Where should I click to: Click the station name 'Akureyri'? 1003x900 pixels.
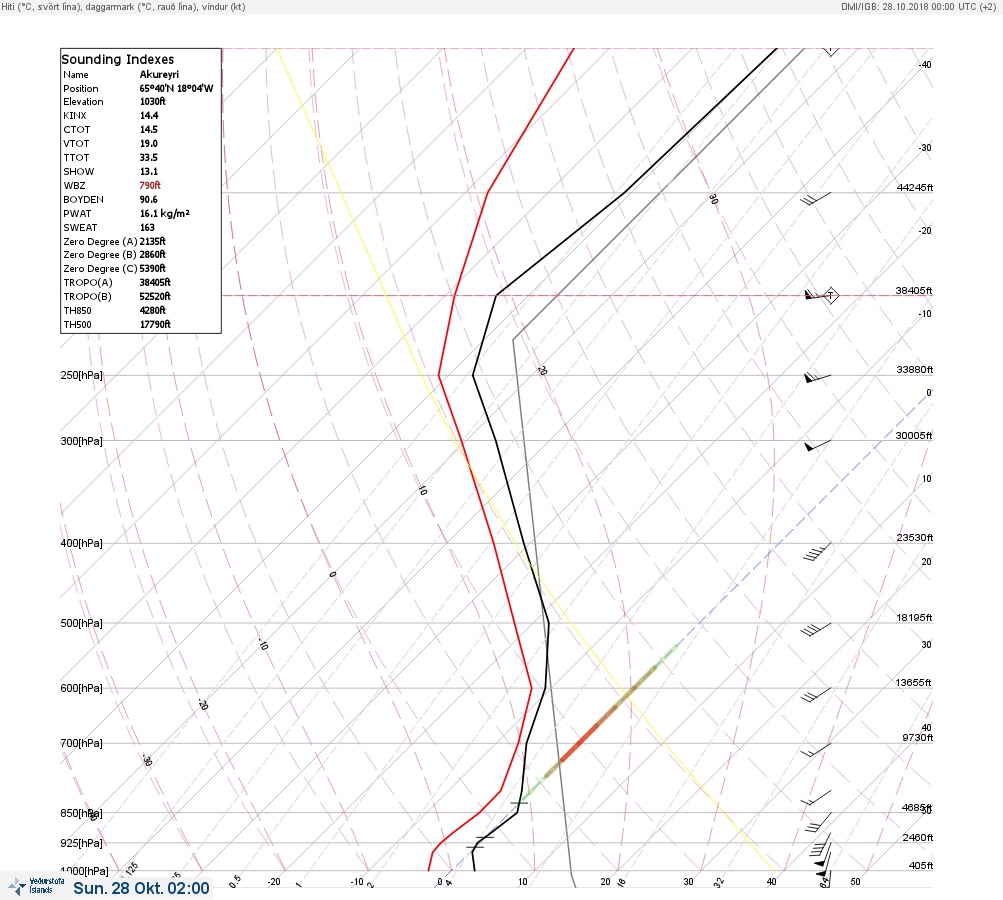[x=159, y=74]
